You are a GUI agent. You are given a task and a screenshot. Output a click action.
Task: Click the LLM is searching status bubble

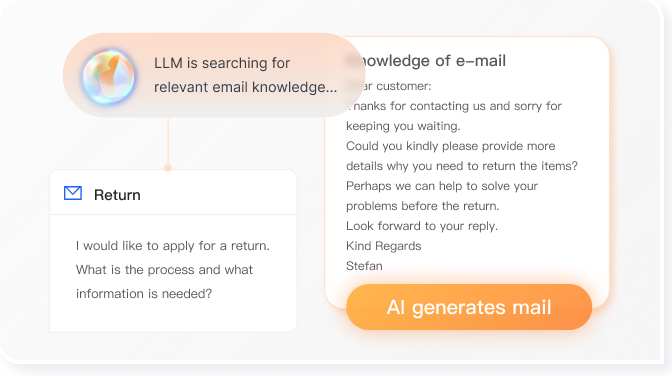pos(213,75)
